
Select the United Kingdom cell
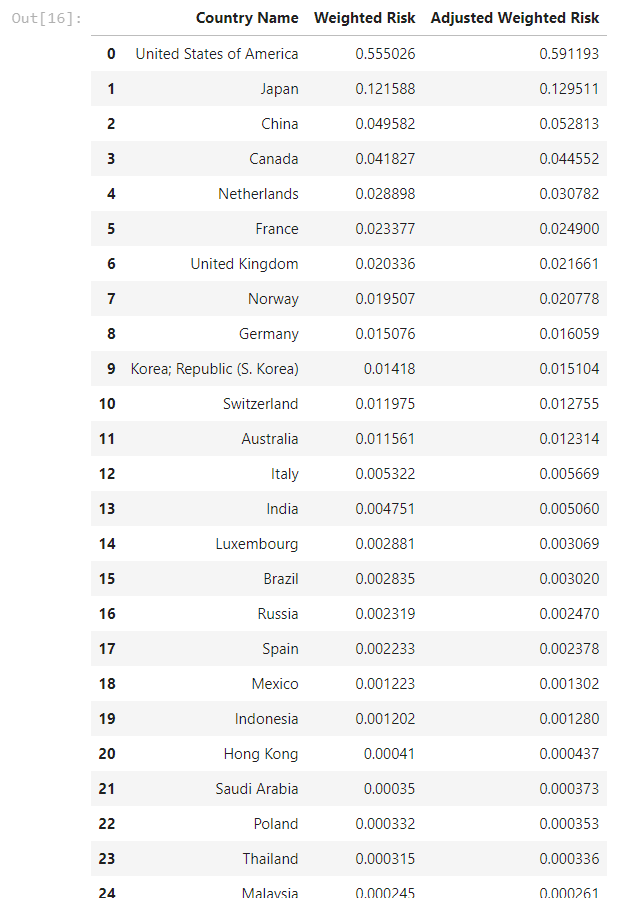[244, 264]
